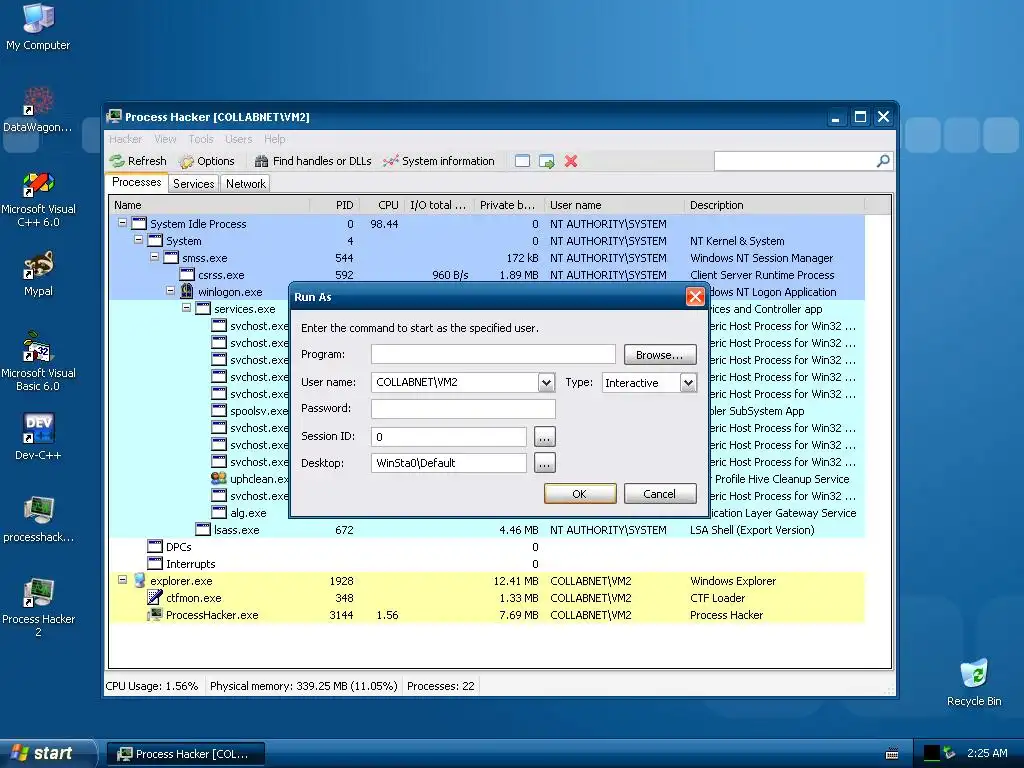
Task: Open System information
Action: point(439,161)
